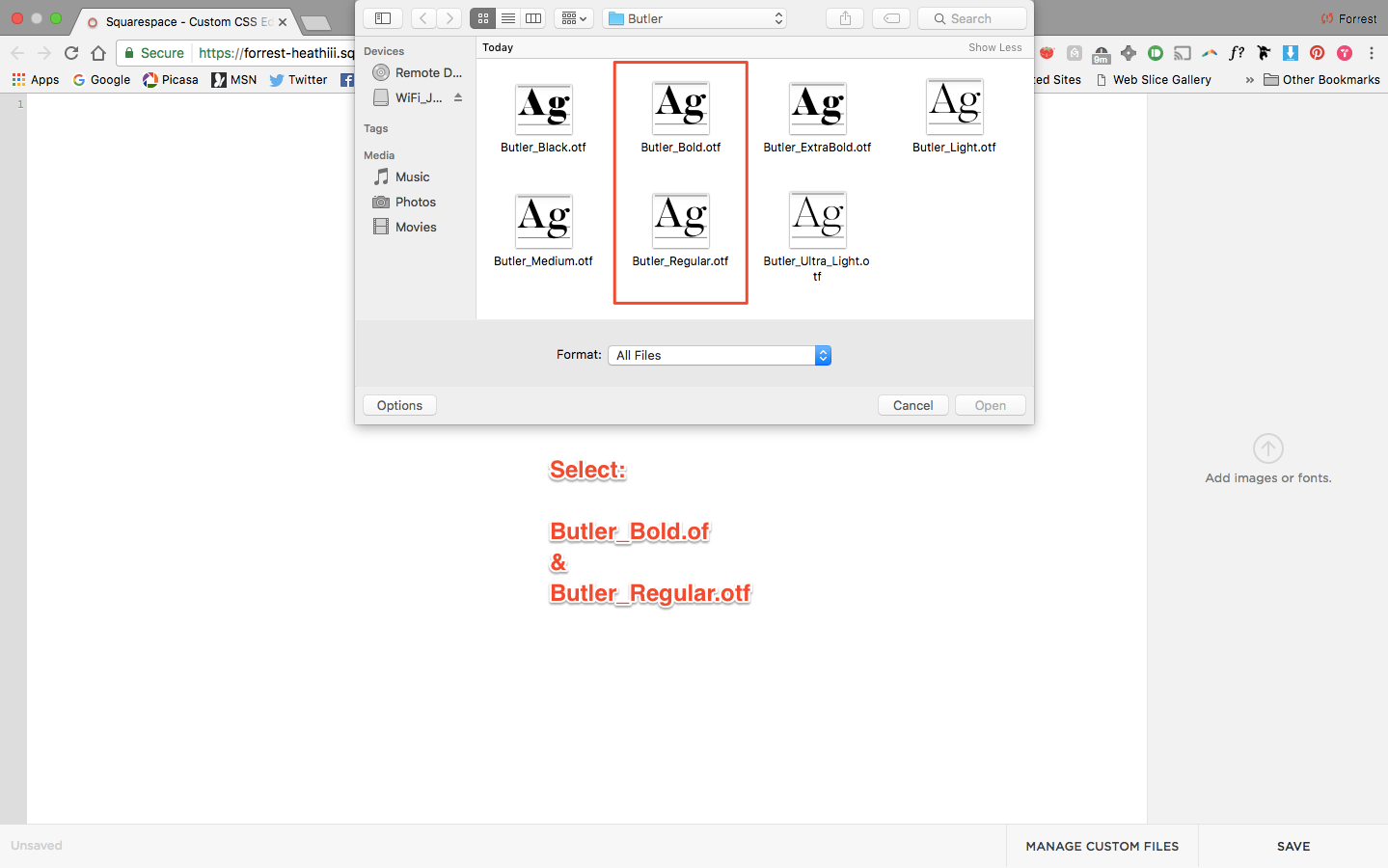This screenshot has height=868, width=1388.
Task: Click the Save button
Action: 1293,846
